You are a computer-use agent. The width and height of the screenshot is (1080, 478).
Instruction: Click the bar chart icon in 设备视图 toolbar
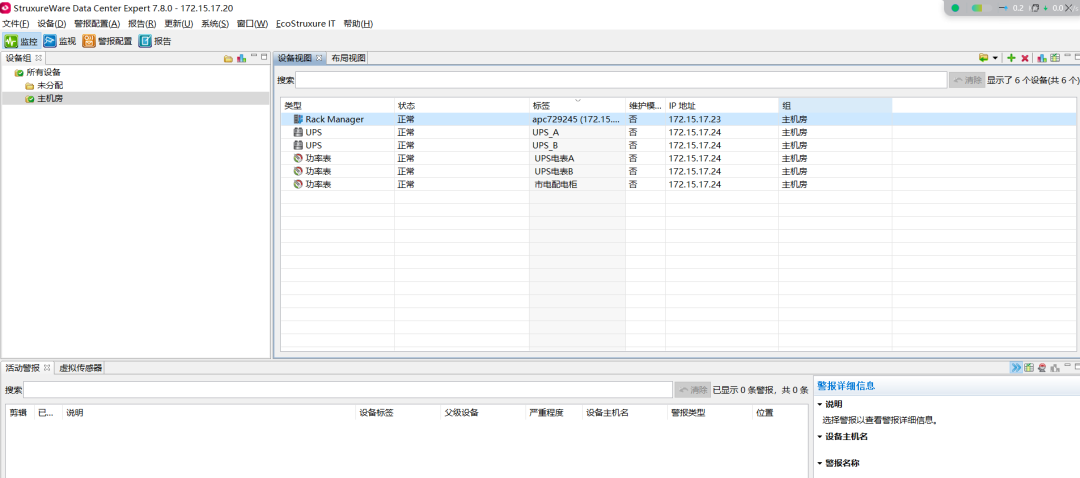pyautogui.click(x=1042, y=59)
